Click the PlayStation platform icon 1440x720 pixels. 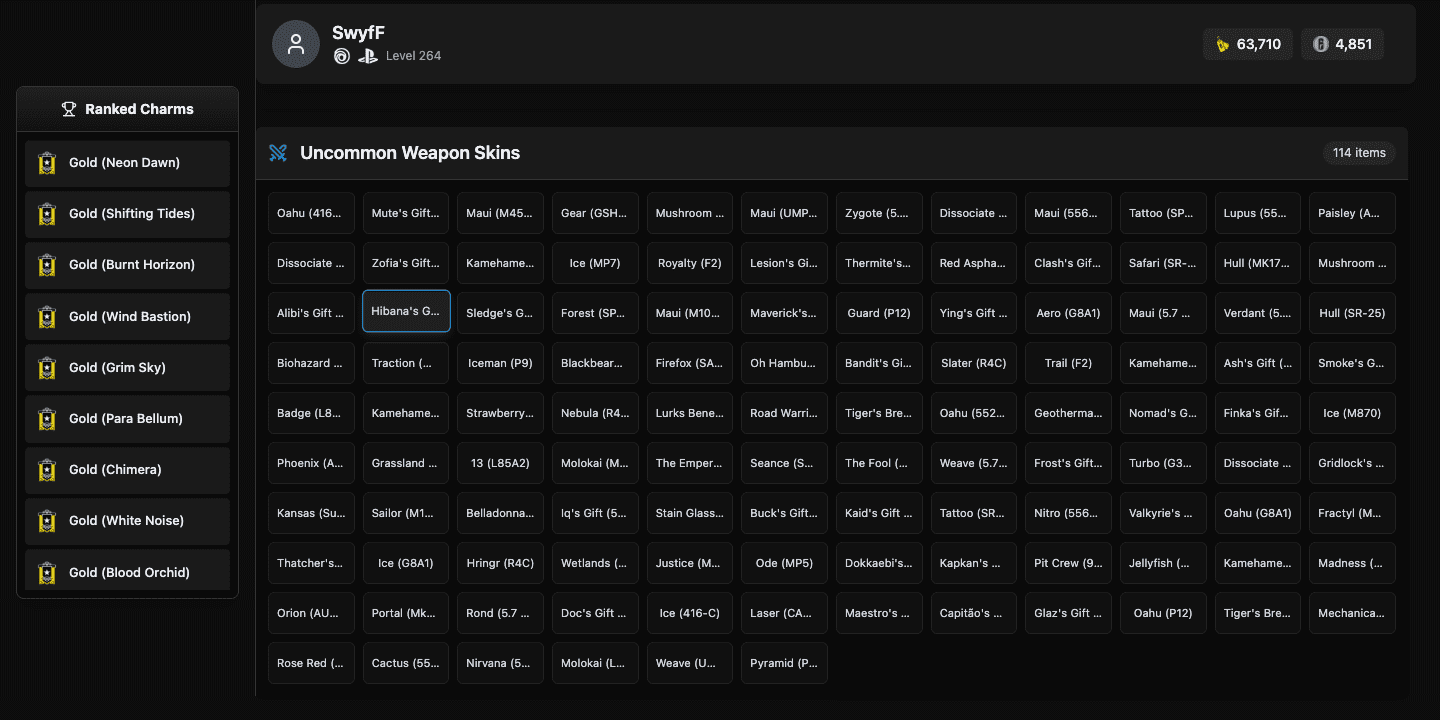pyautogui.click(x=367, y=56)
